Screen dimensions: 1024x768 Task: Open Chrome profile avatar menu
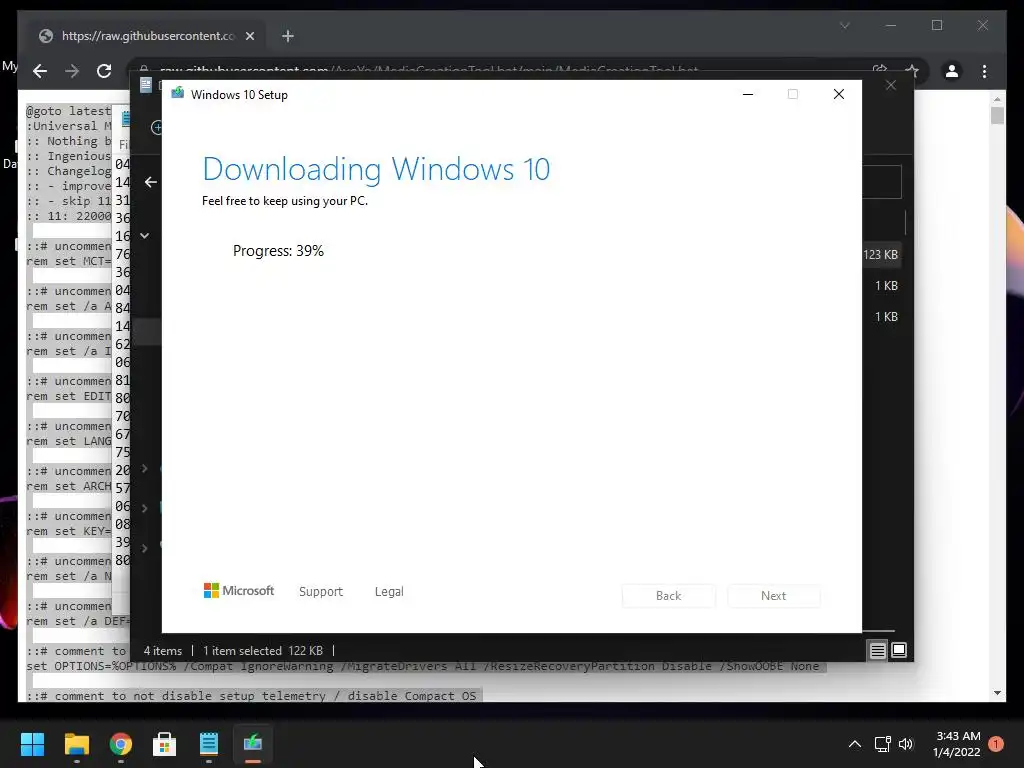tap(952, 71)
